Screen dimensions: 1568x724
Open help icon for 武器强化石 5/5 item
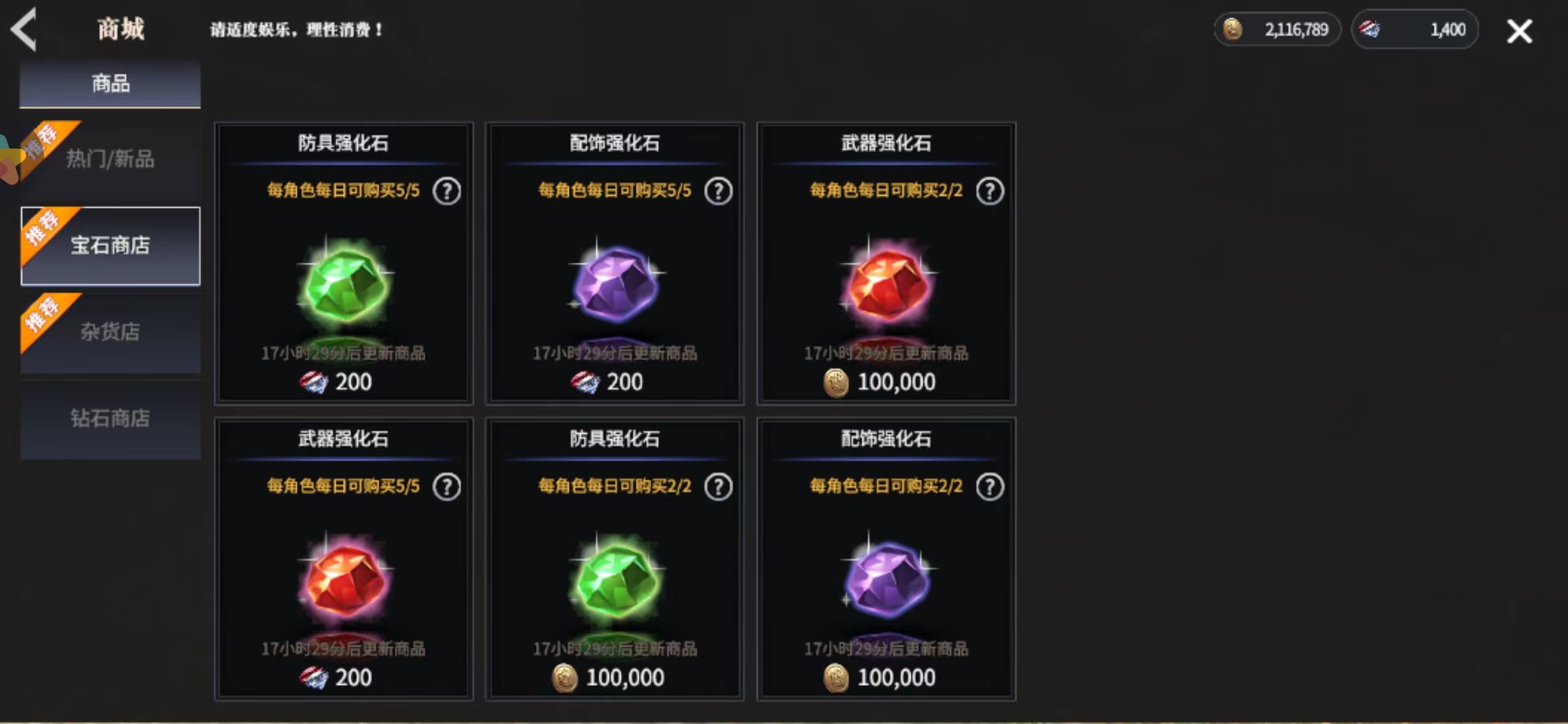tap(447, 487)
